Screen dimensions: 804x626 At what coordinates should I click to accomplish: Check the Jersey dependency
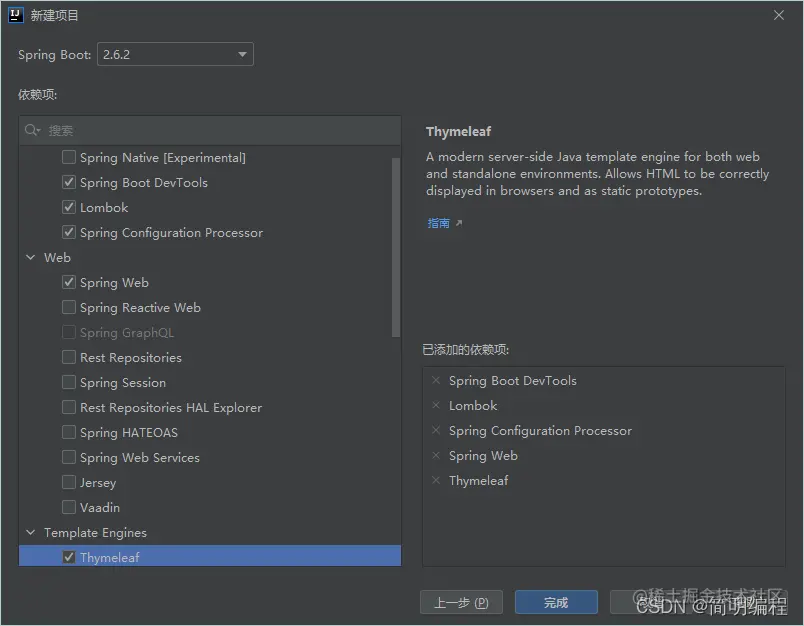[69, 482]
